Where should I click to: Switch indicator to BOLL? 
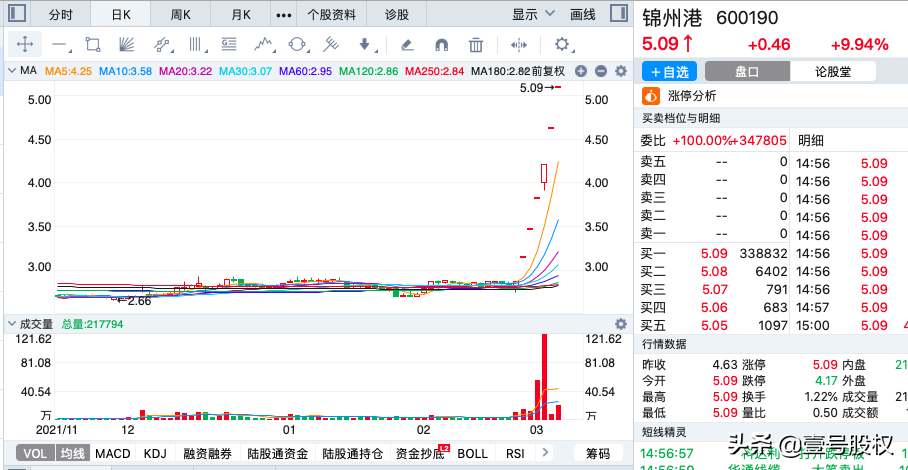(x=473, y=453)
